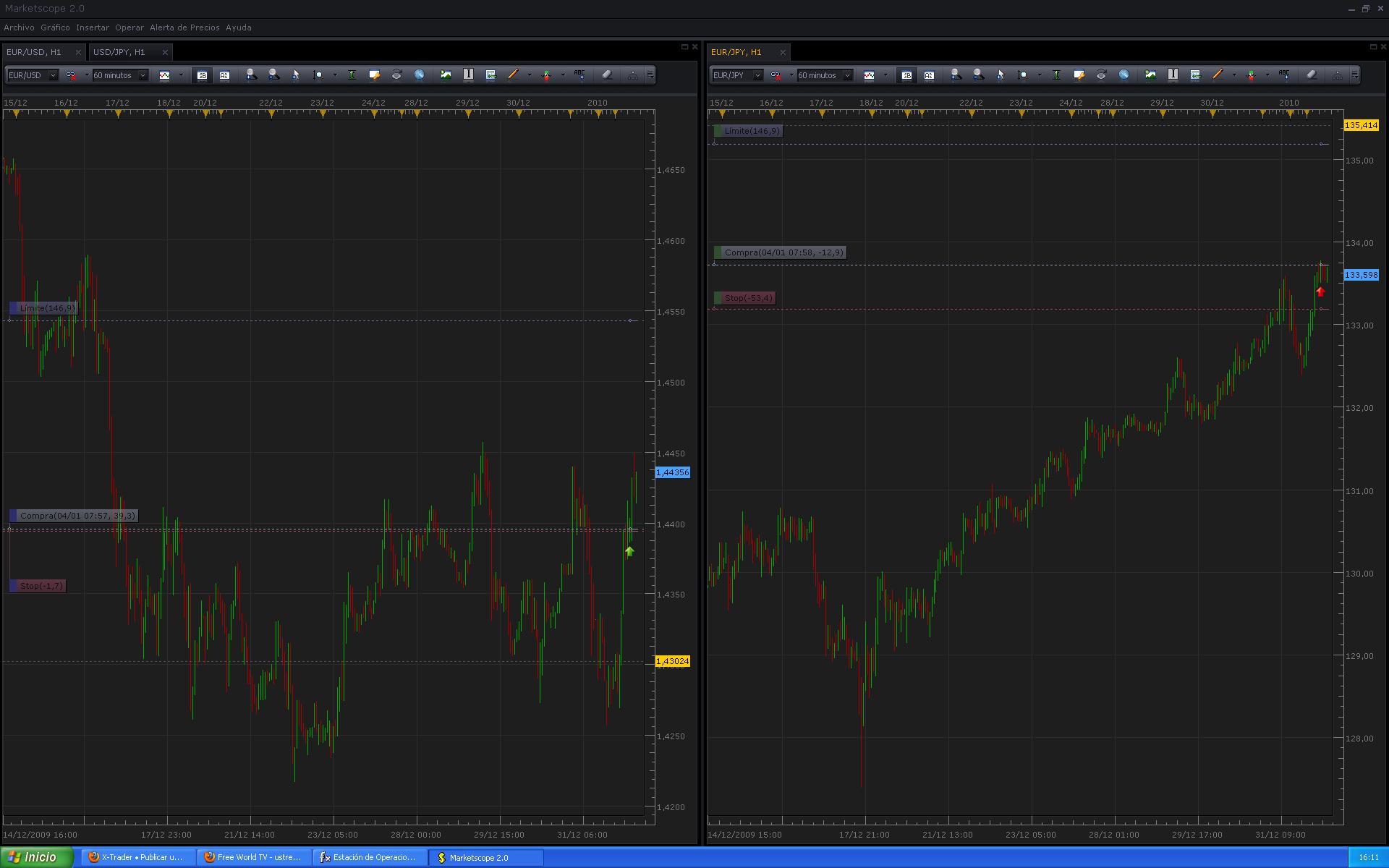Select the cursor pointer tool in EUR/JPY toolbar
The image size is (1389, 868).
point(1001,75)
